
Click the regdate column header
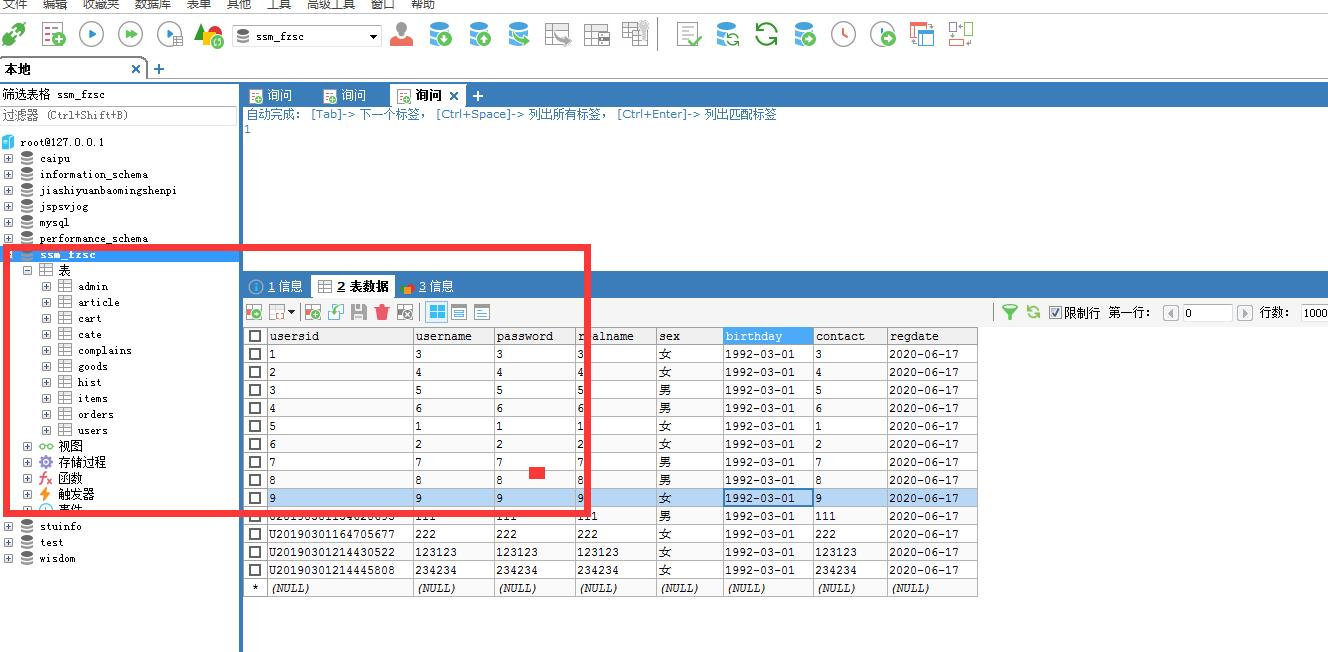(932, 336)
